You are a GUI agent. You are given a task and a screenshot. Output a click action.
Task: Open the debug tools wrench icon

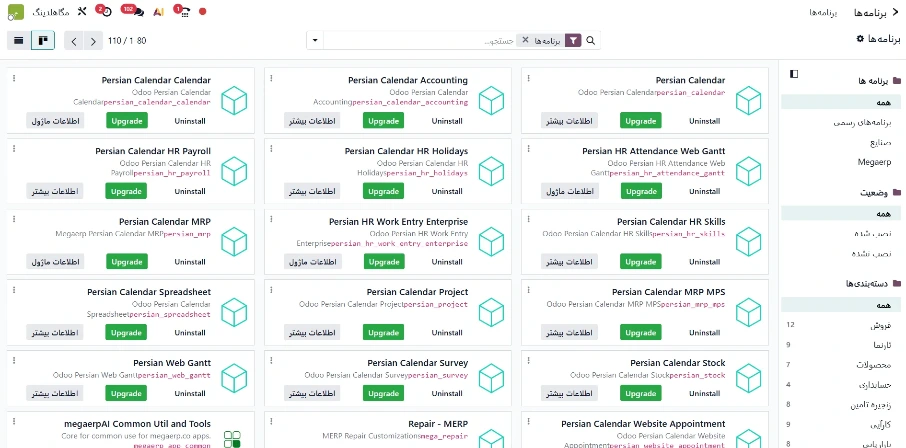click(81, 12)
